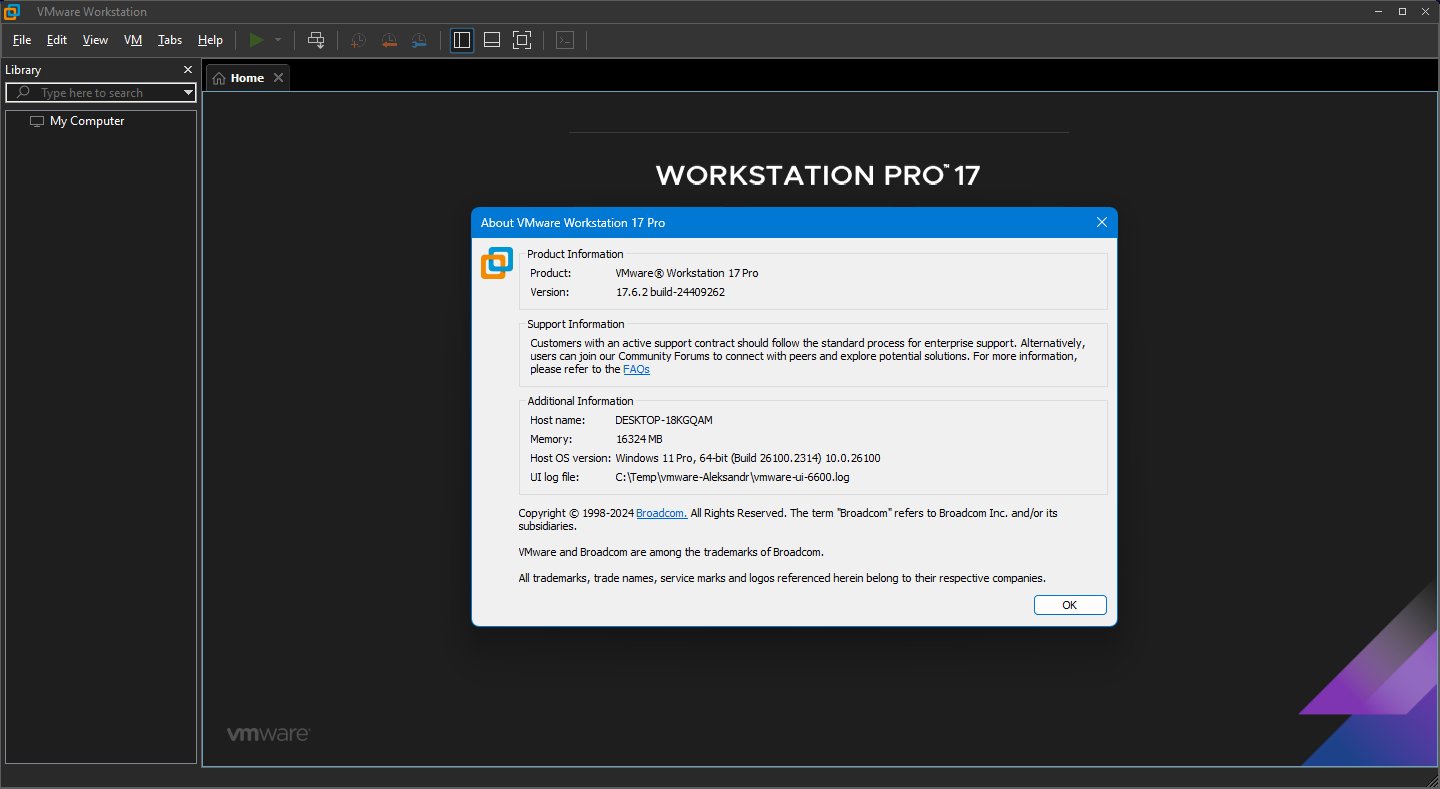The image size is (1440, 789).
Task: Click Send Ctrl+Alt+Del toolbar icon
Action: (316, 40)
